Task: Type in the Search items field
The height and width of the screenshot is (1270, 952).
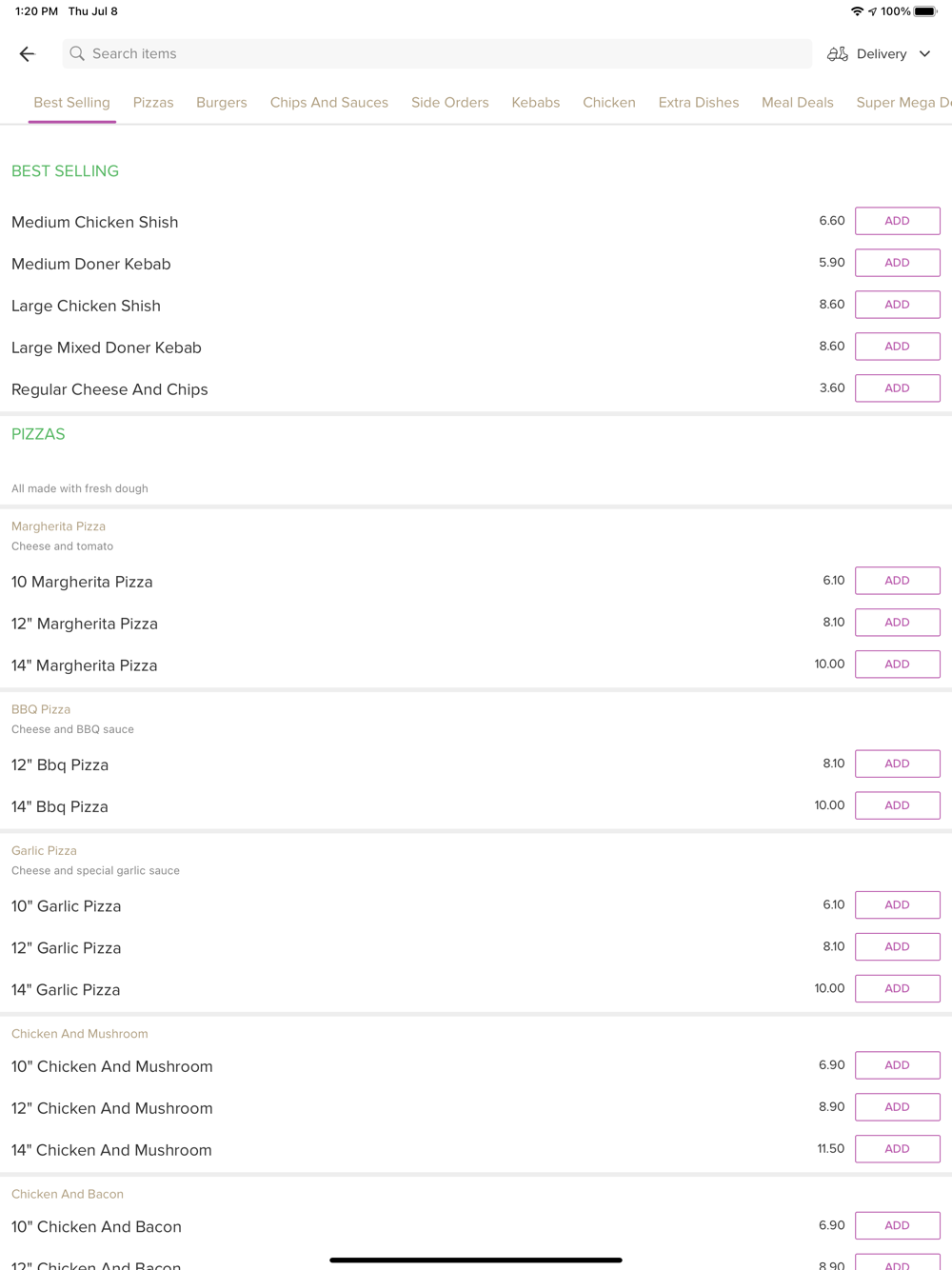Action: [438, 54]
